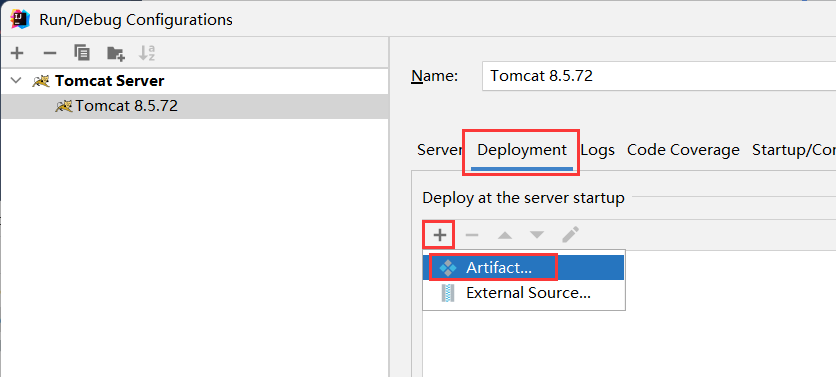
Task: Move the deployment item down
Action: coord(537,235)
